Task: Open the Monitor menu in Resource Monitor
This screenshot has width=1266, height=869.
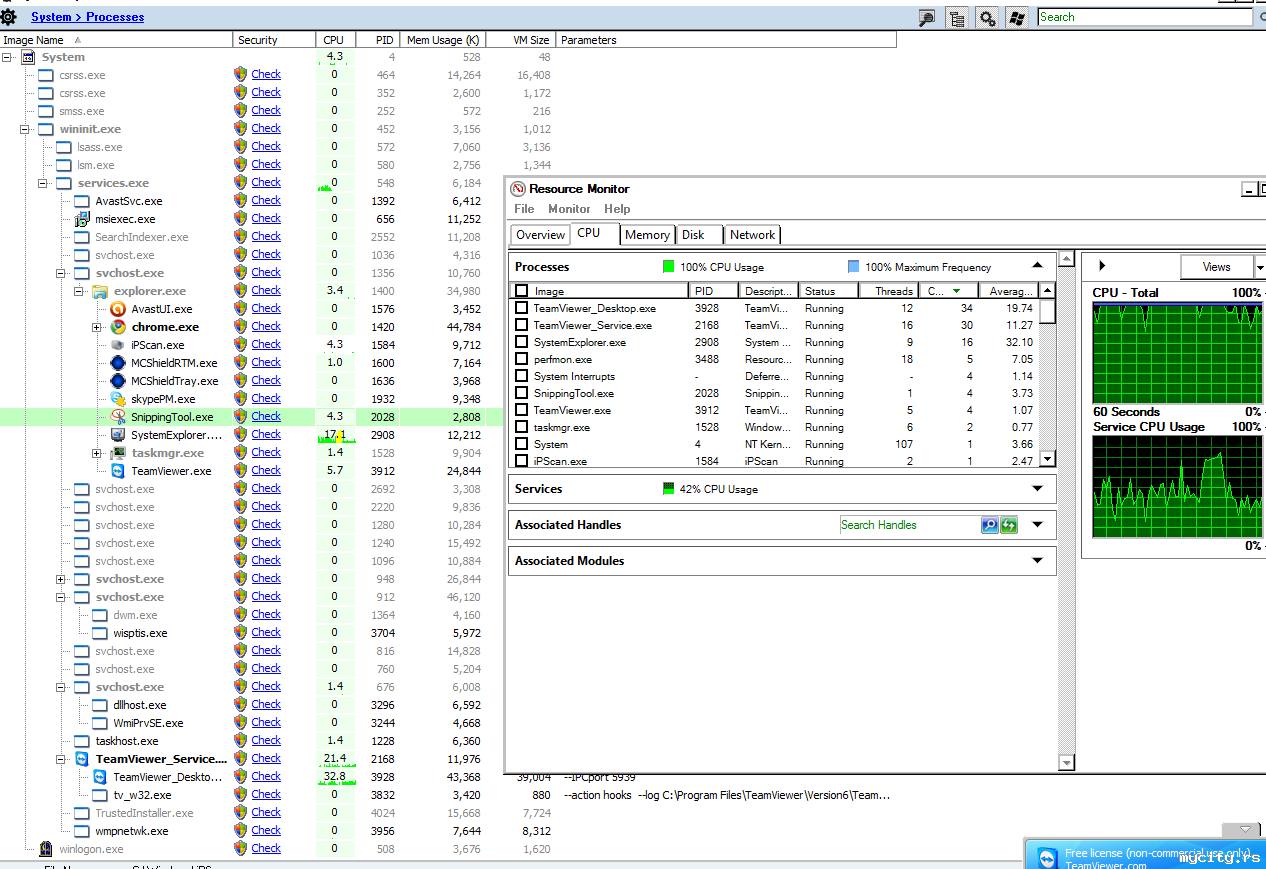Action: (568, 209)
